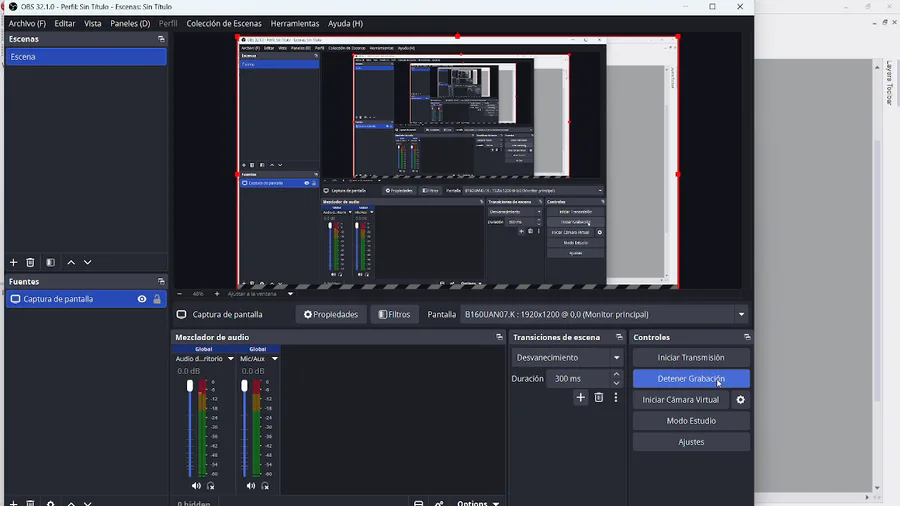This screenshot has width=900, height=506.
Task: Open the audio mixer Options dropdown
Action: click(478, 503)
